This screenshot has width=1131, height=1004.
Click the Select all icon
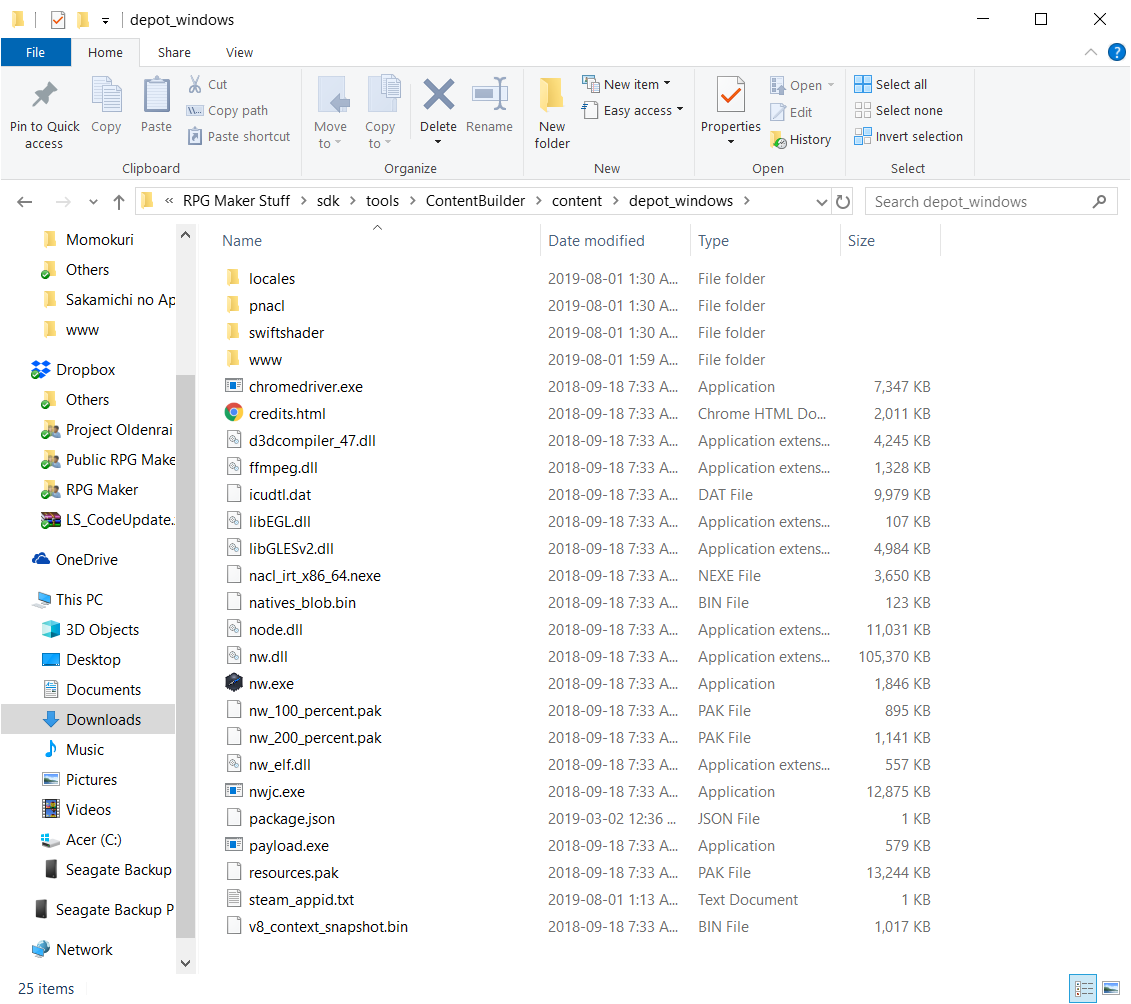(863, 84)
